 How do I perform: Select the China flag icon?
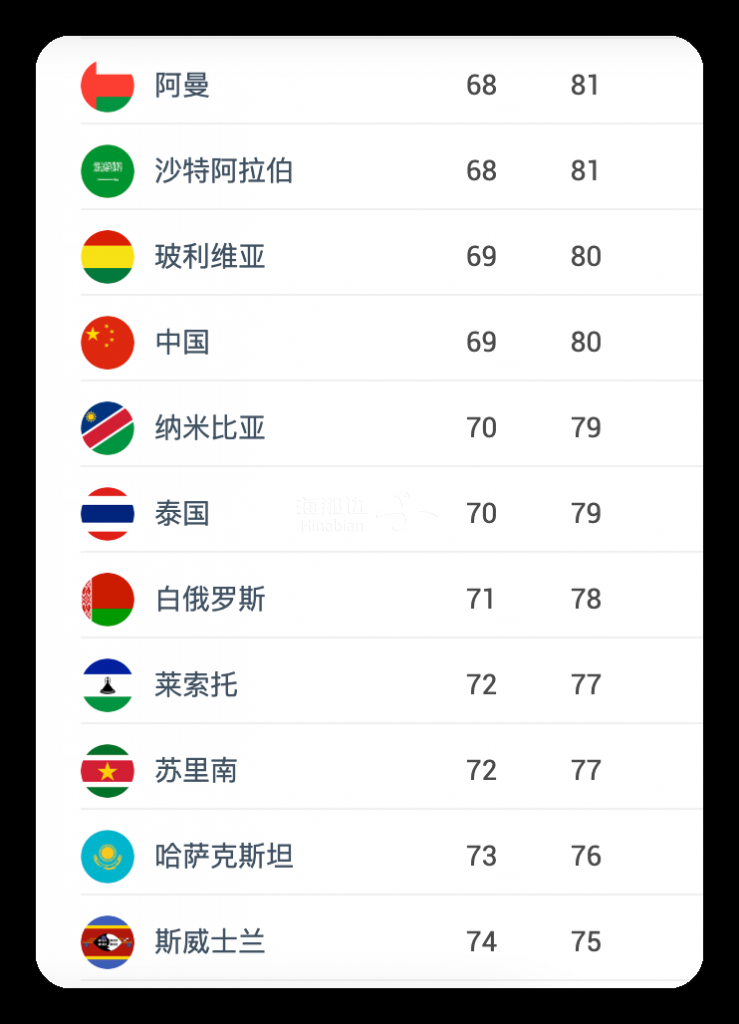pyautogui.click(x=107, y=342)
